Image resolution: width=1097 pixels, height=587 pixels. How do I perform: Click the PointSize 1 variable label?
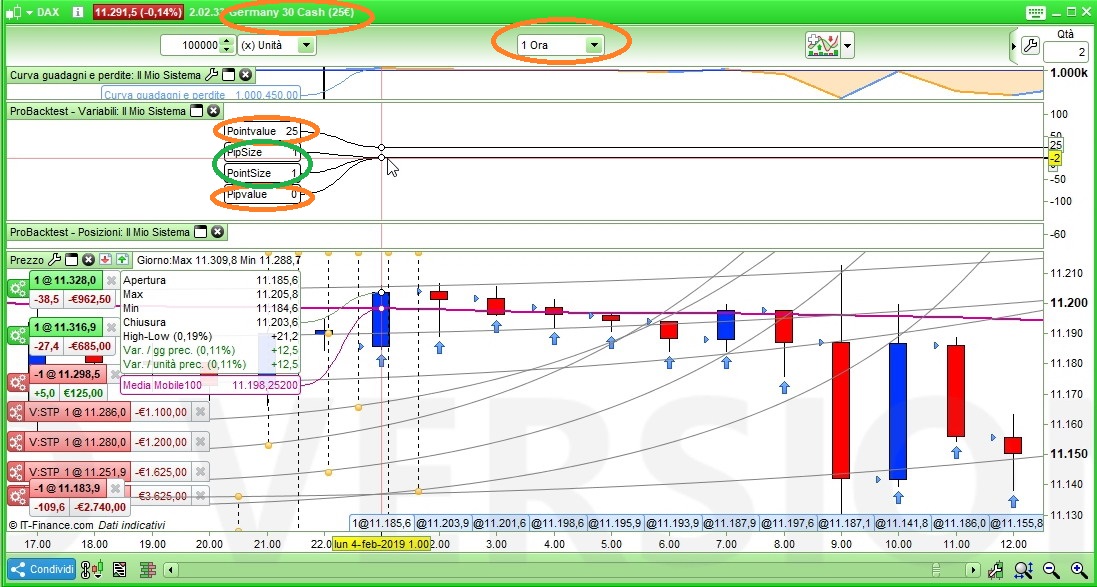[262, 173]
